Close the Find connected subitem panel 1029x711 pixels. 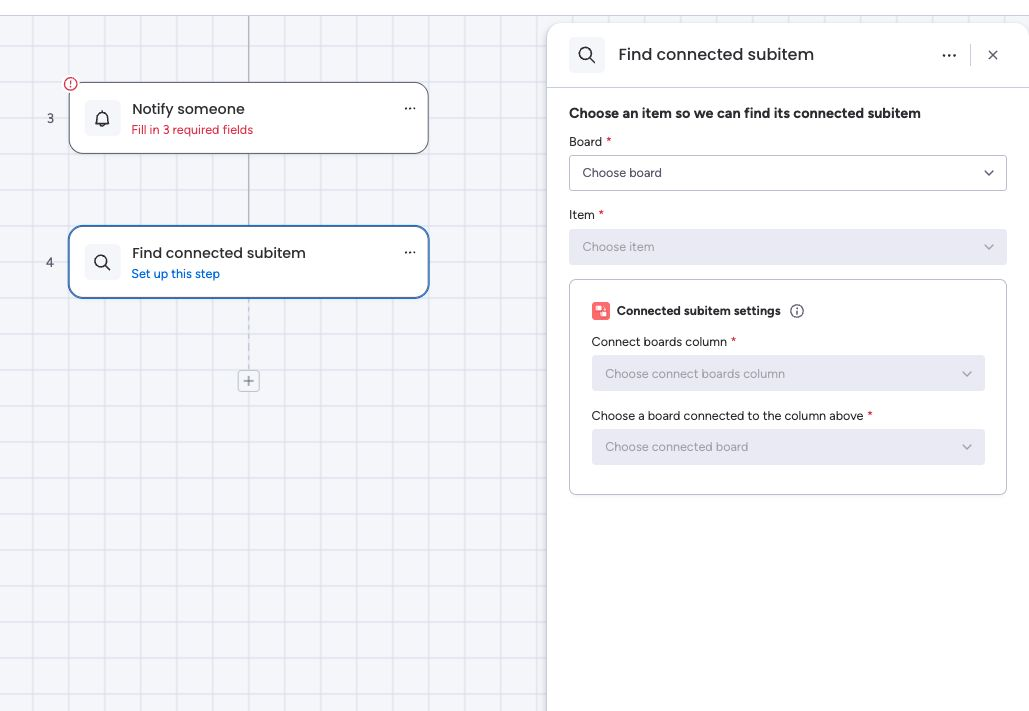click(x=992, y=55)
